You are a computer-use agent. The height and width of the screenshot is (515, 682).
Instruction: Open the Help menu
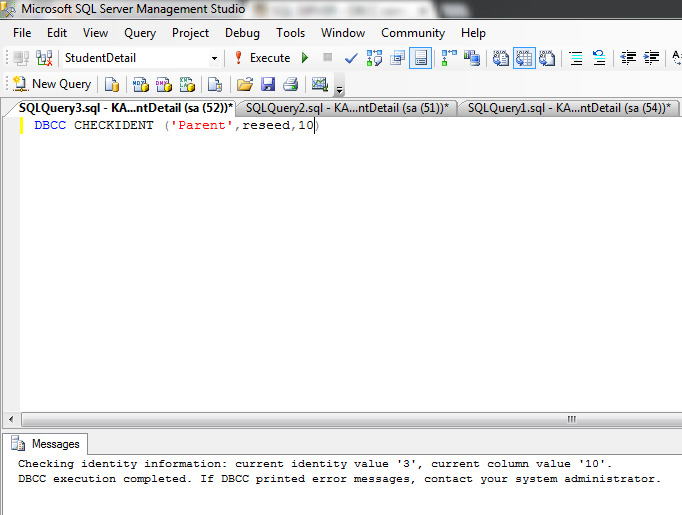(x=473, y=33)
